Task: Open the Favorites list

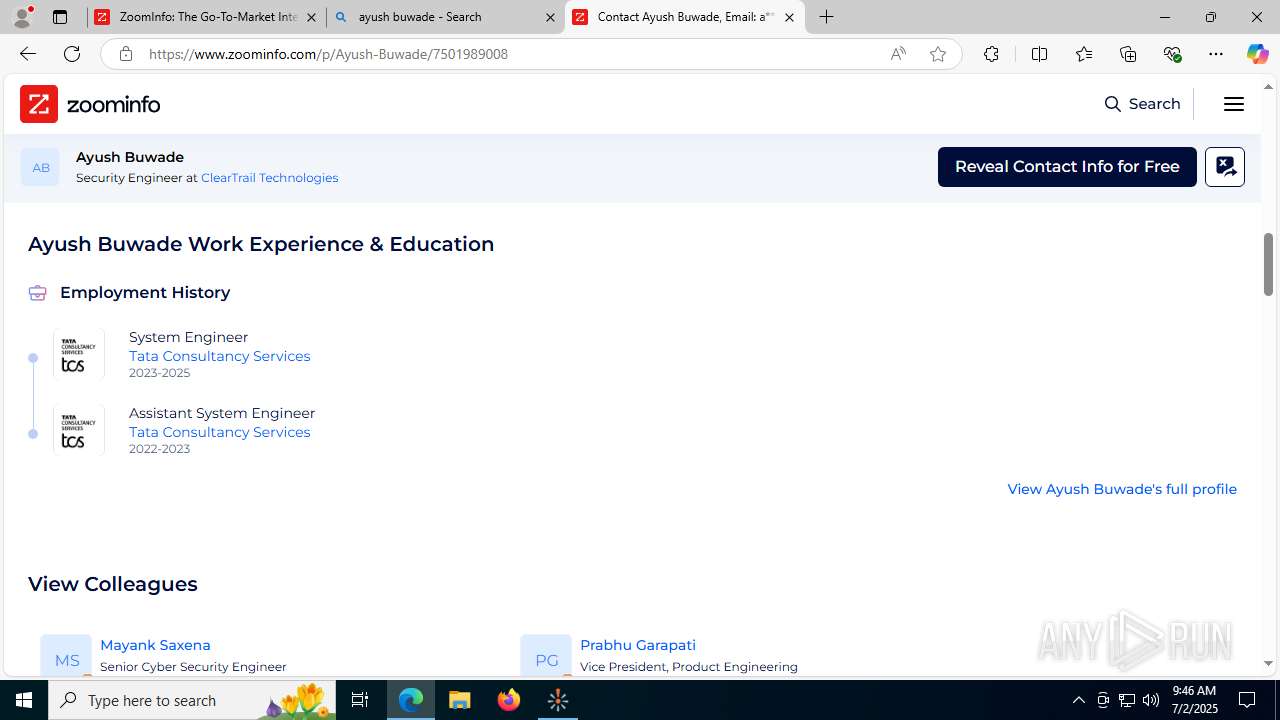Action: 1084,54
